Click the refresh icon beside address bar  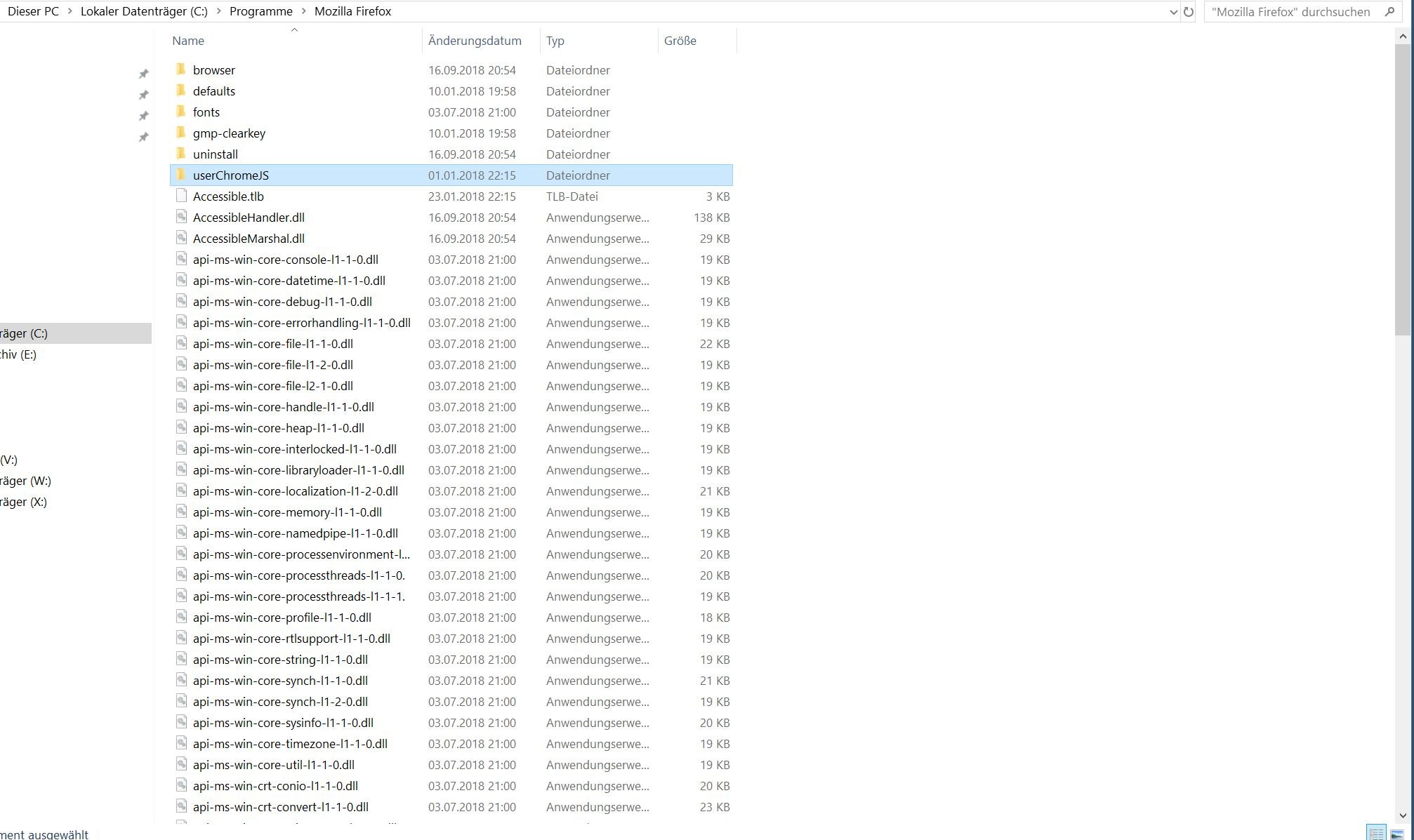pyautogui.click(x=1188, y=12)
